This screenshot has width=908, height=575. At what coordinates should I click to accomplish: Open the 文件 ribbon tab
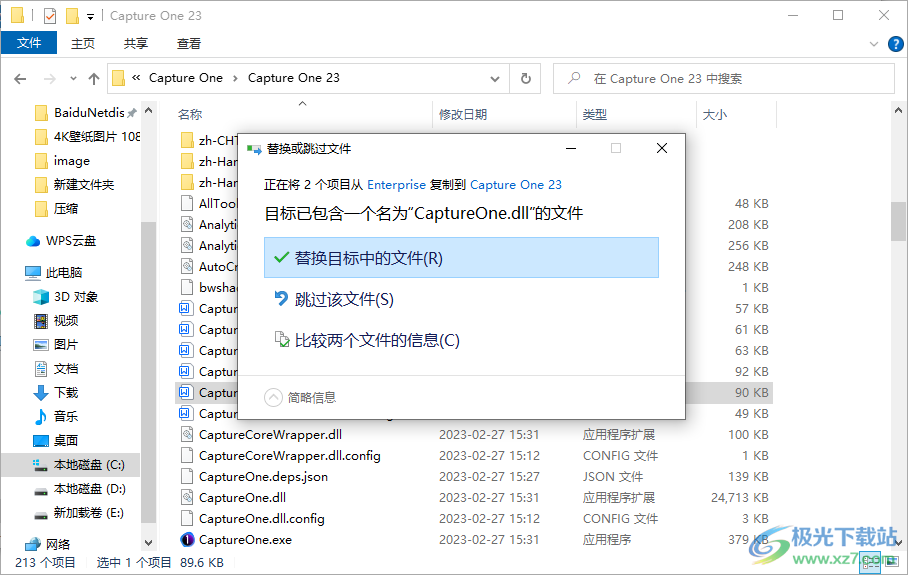[29, 43]
